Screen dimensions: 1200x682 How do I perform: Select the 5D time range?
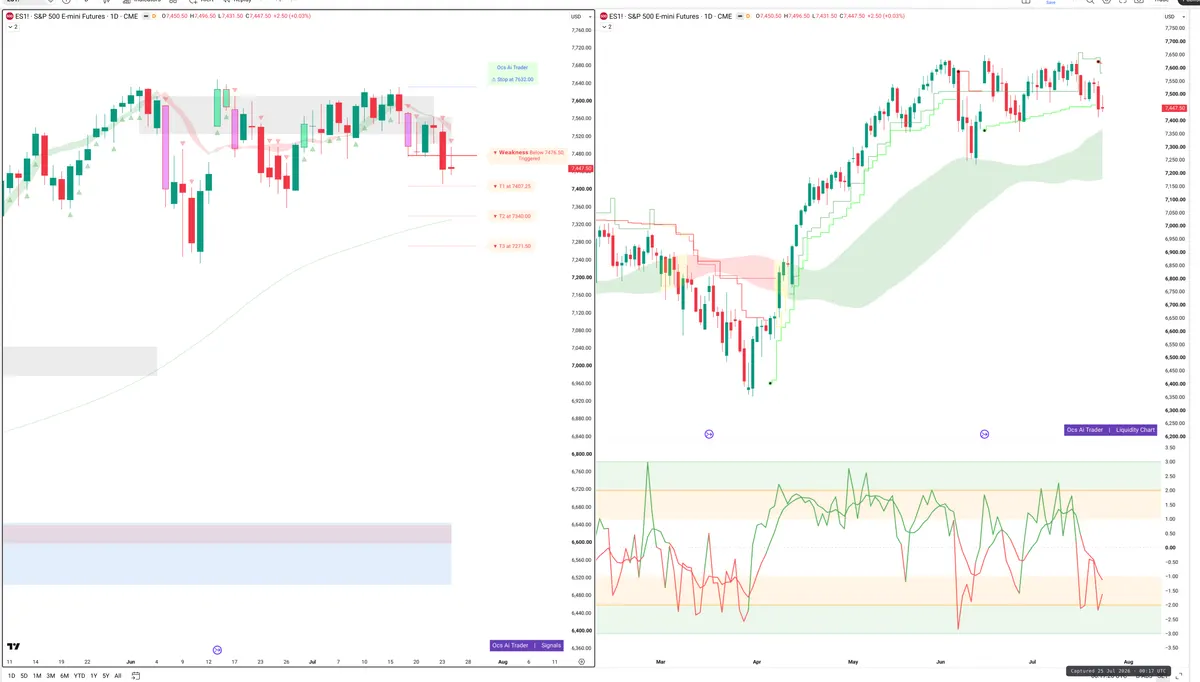[x=24, y=676]
